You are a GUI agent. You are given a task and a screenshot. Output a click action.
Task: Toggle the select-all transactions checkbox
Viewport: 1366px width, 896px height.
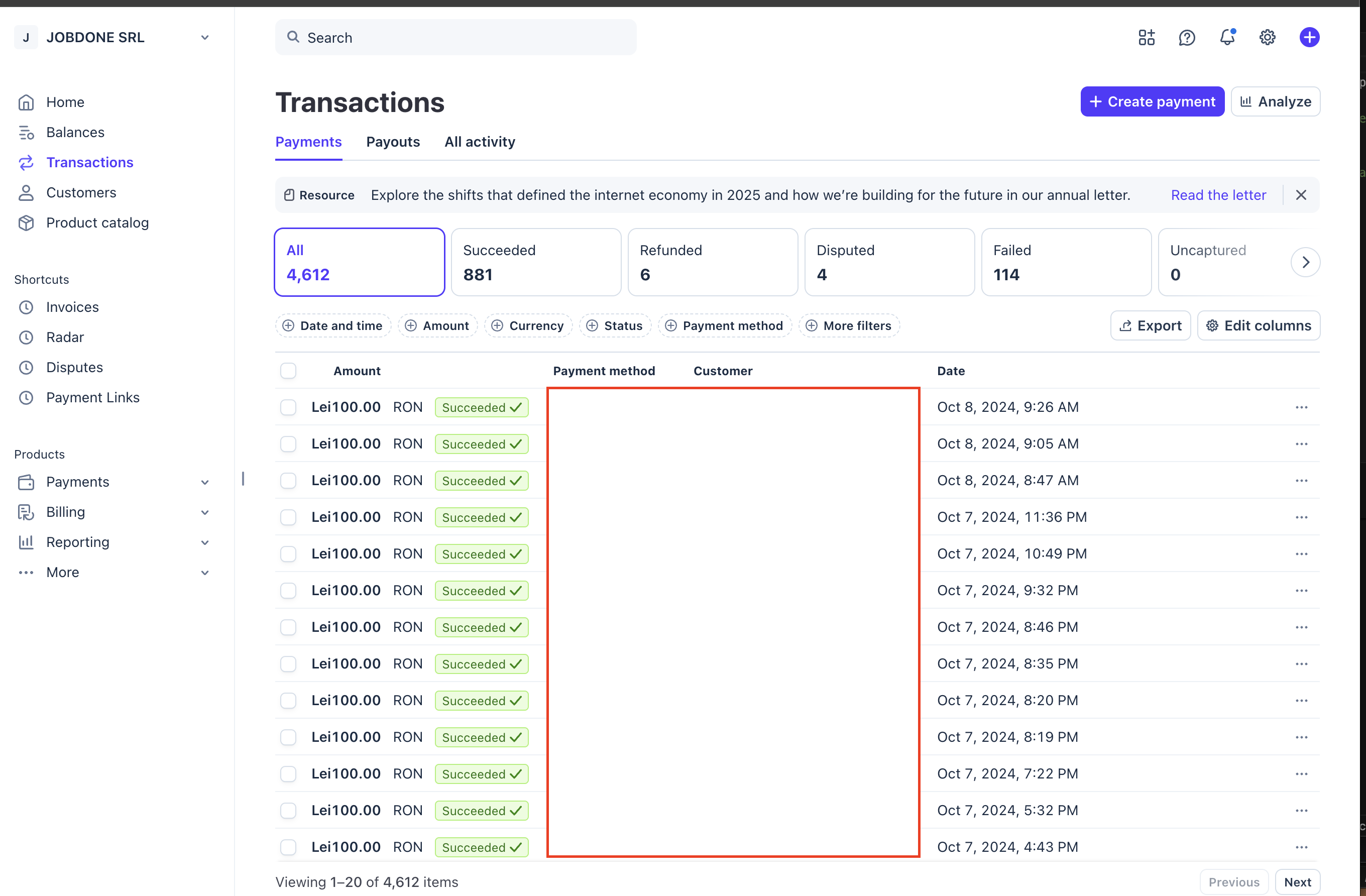[288, 371]
